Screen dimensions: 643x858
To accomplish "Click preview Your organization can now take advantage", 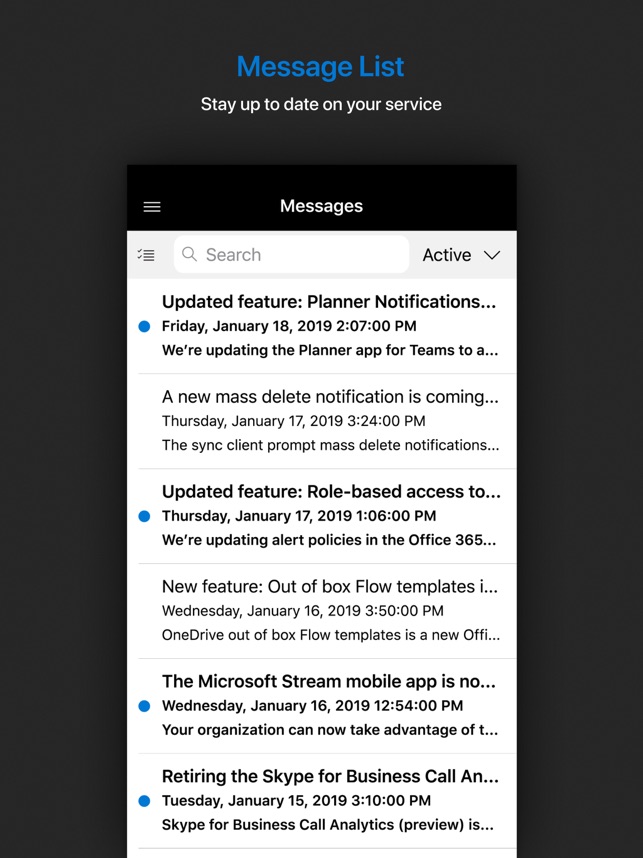I will coord(330,729).
